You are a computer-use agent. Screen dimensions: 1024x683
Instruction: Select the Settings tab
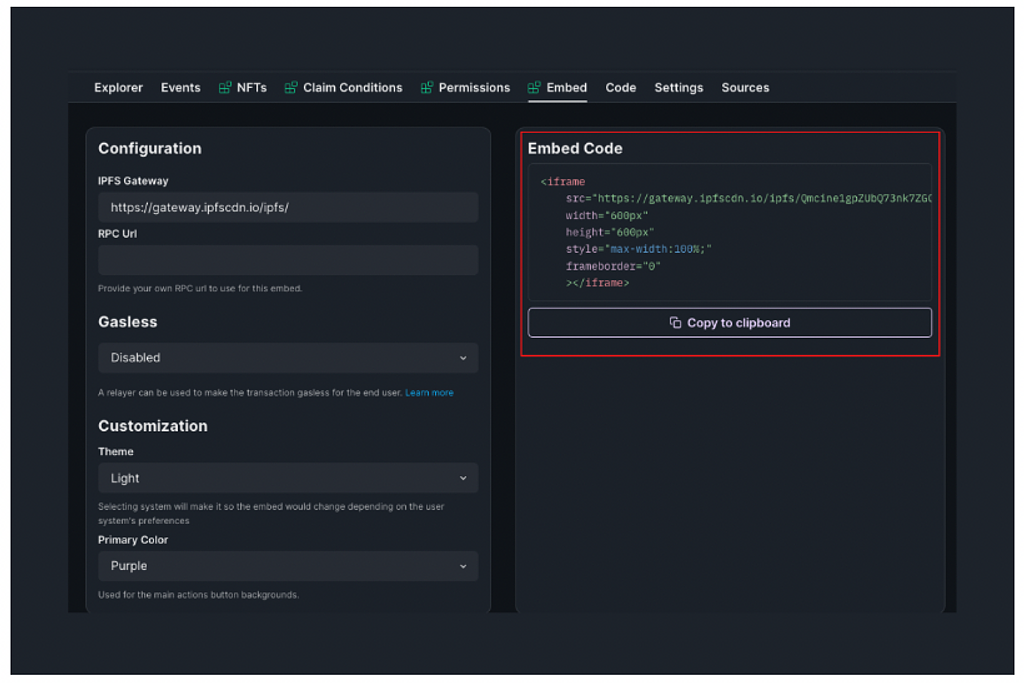click(x=678, y=88)
